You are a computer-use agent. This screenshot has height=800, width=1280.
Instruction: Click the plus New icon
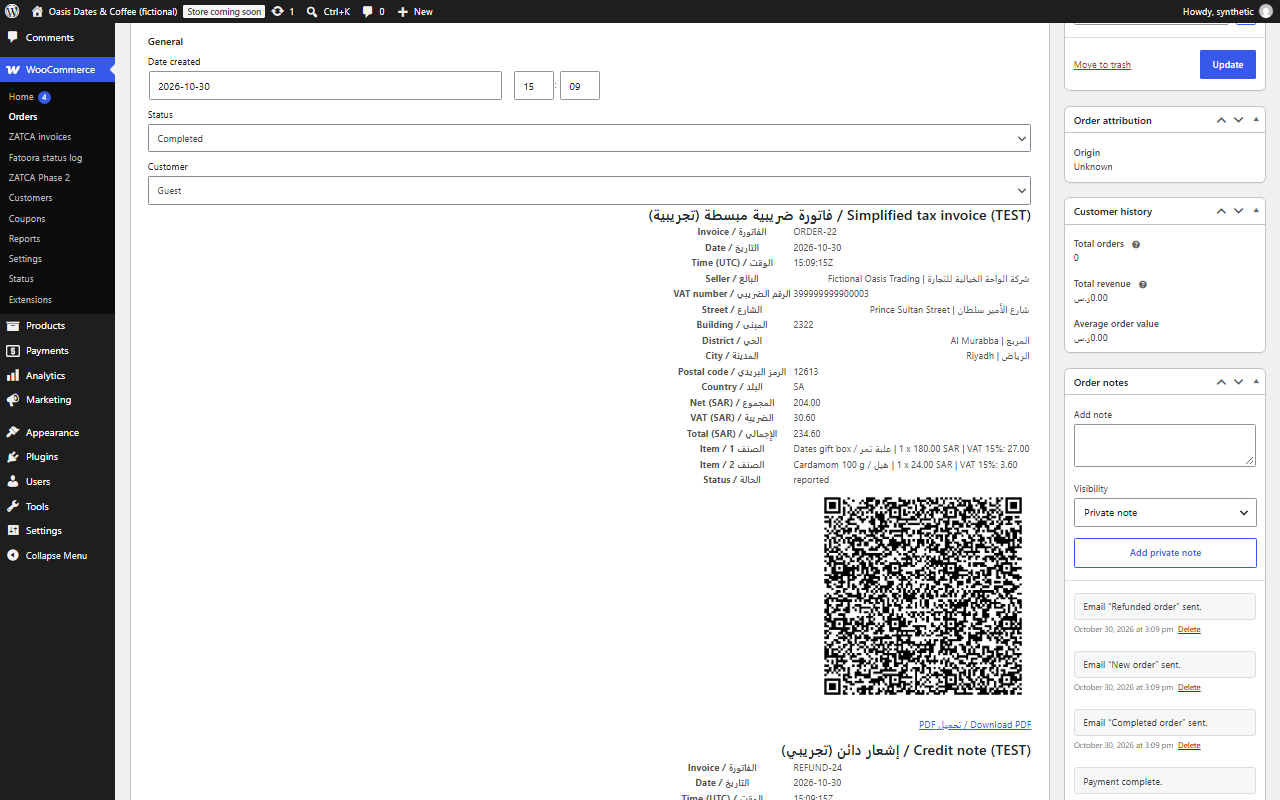tap(402, 11)
